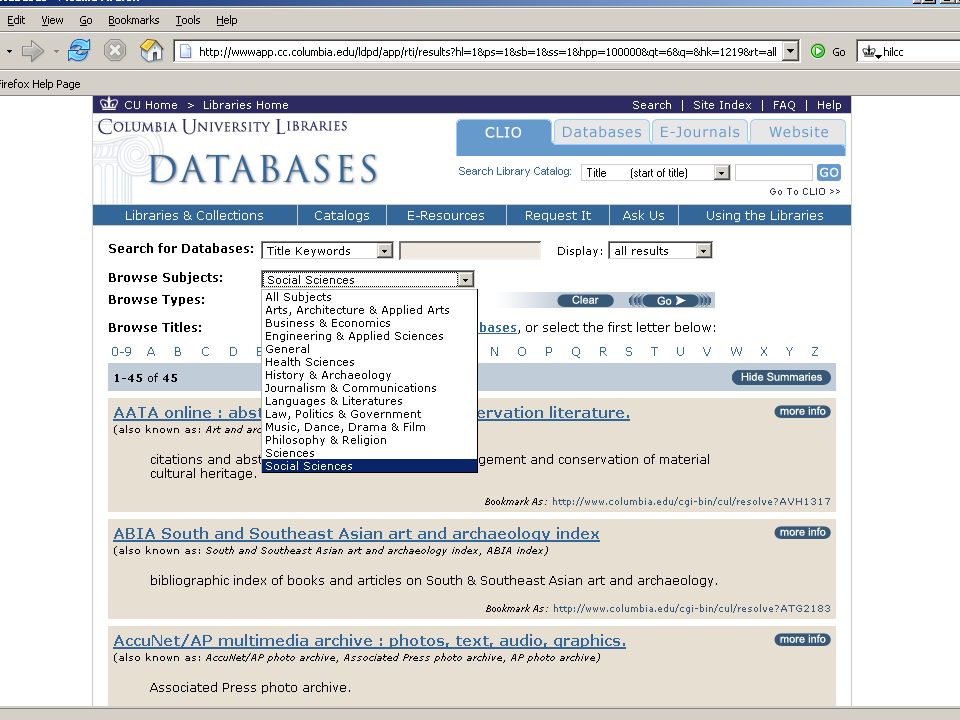Open AccuNet/AP multimedia archive link

click(370, 640)
